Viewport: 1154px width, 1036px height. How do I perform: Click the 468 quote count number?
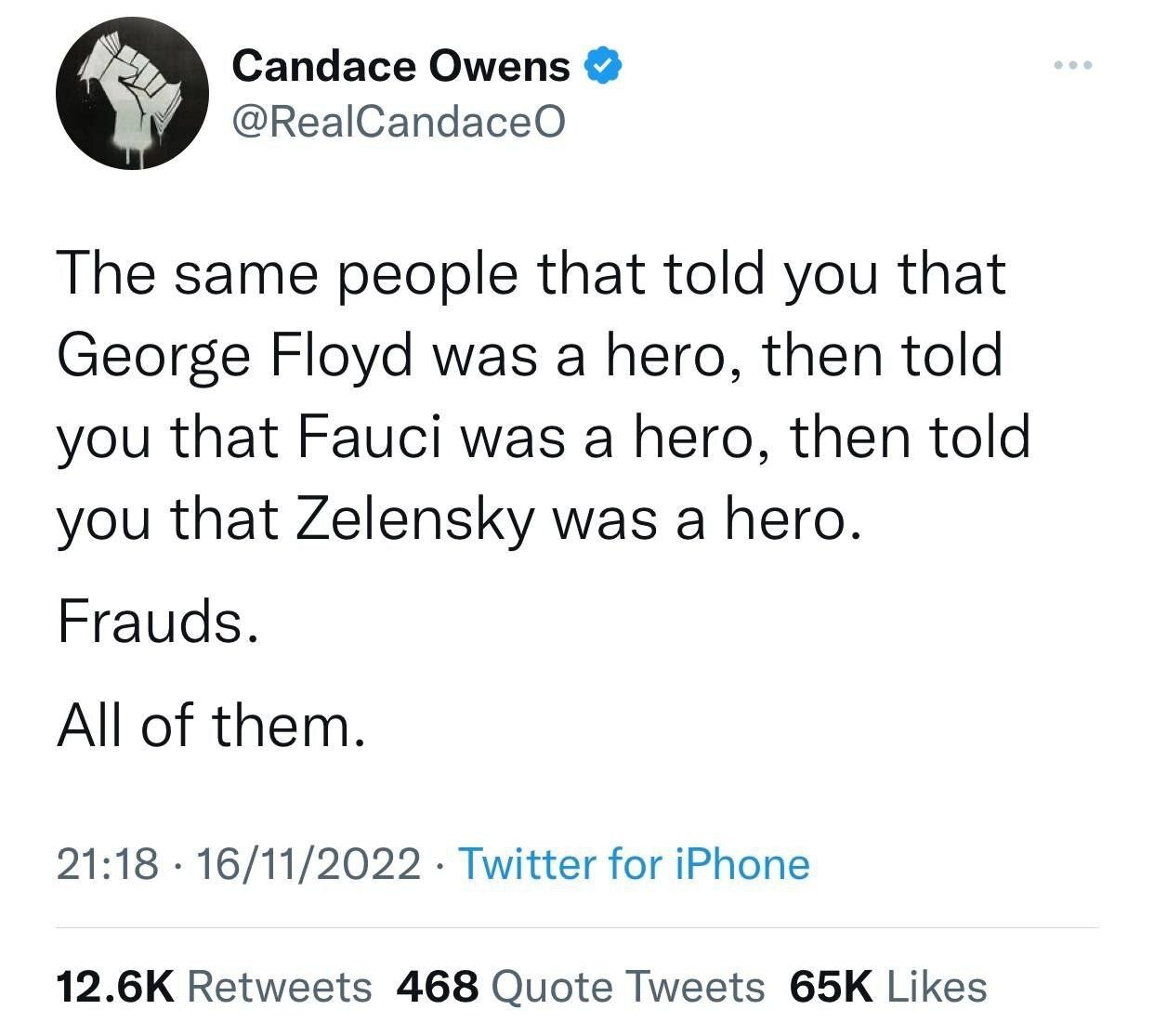[x=438, y=986]
